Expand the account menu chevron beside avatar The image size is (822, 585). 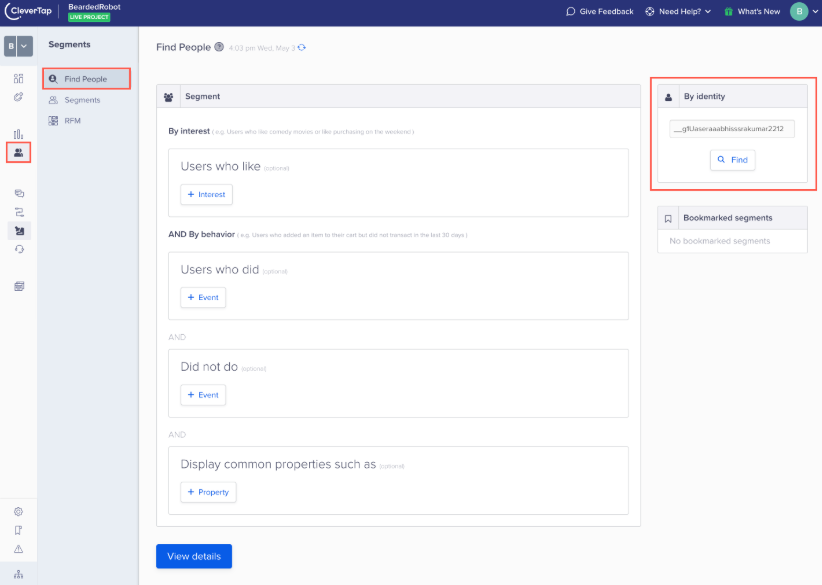click(x=815, y=12)
